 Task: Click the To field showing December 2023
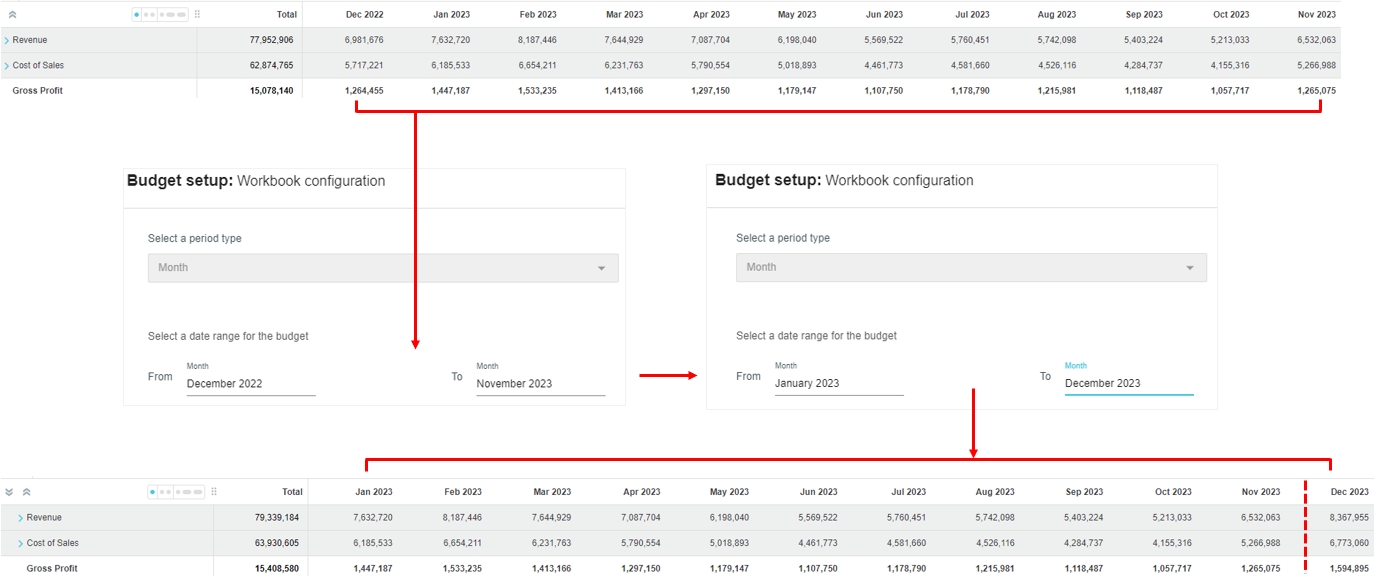(1128, 383)
